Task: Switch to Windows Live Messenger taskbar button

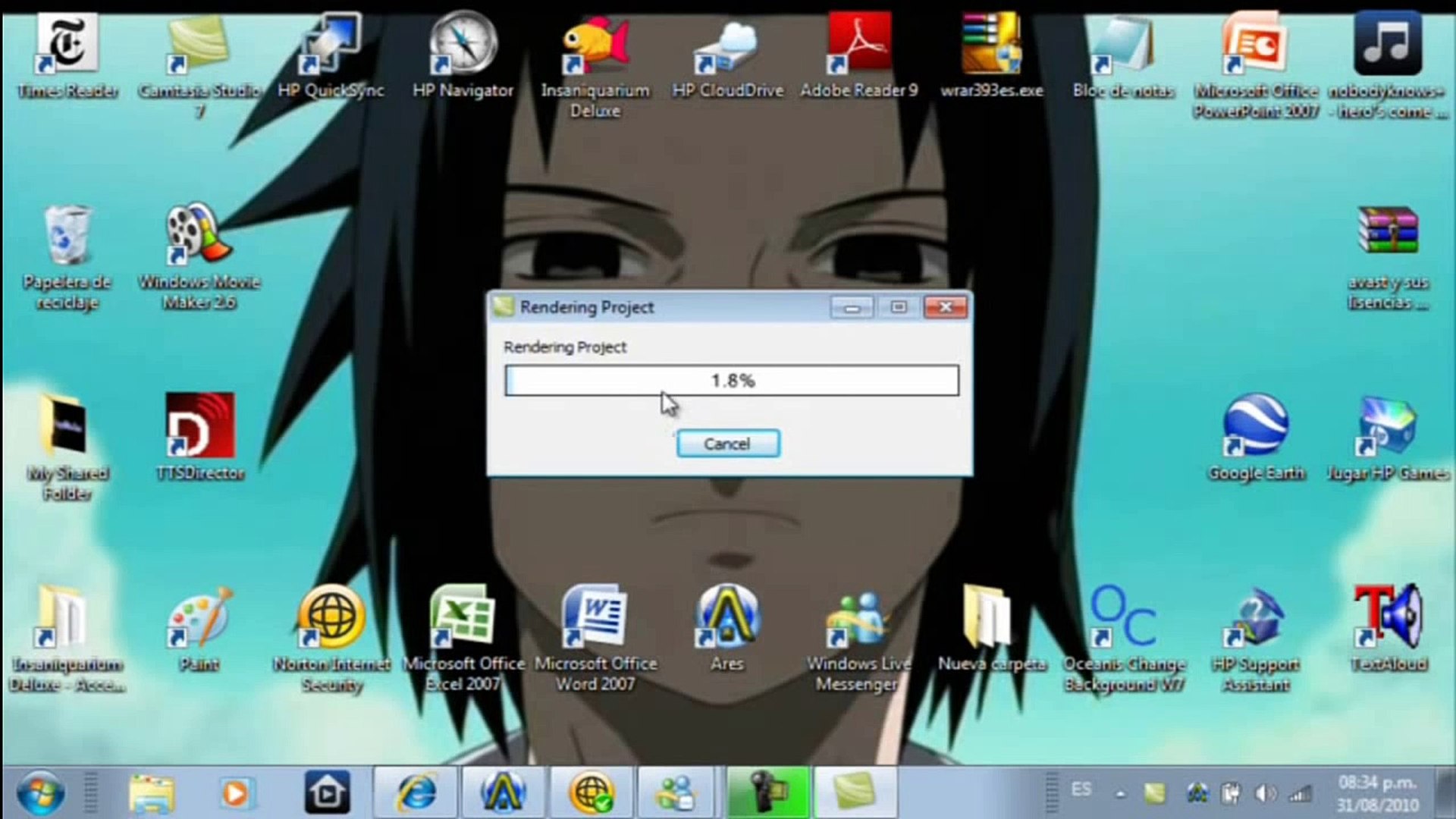Action: [x=676, y=793]
